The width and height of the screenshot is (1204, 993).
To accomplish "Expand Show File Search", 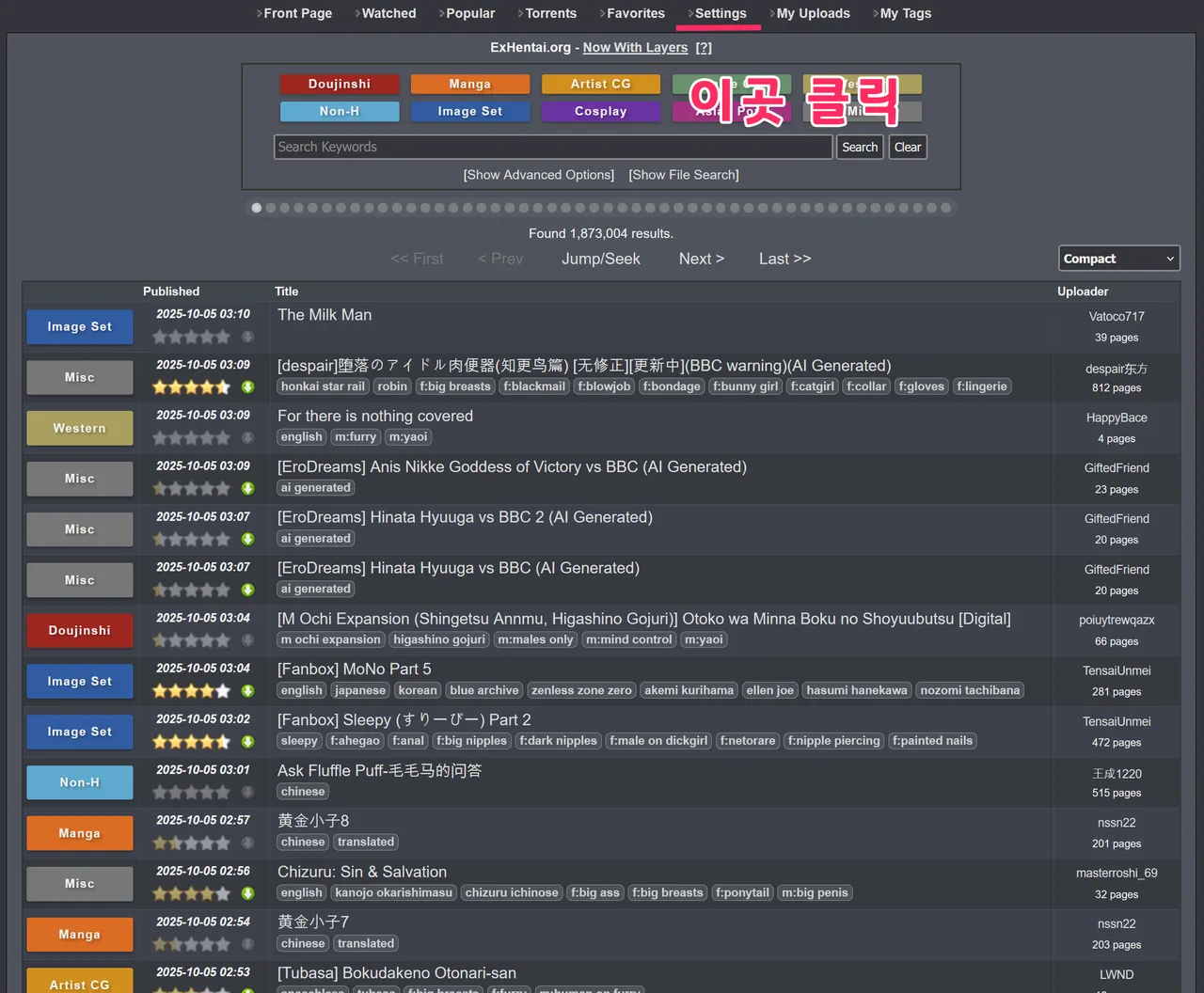I will tap(684, 175).
